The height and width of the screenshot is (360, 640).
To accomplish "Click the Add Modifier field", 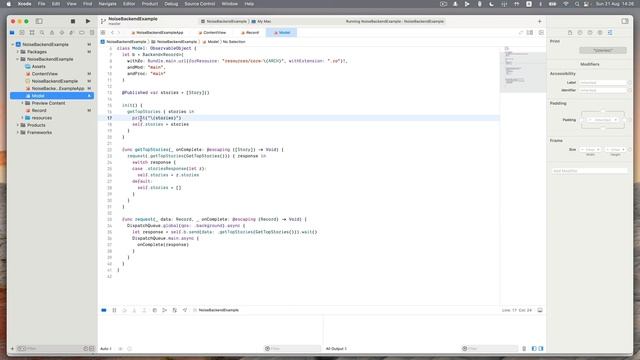I will point(589,171).
